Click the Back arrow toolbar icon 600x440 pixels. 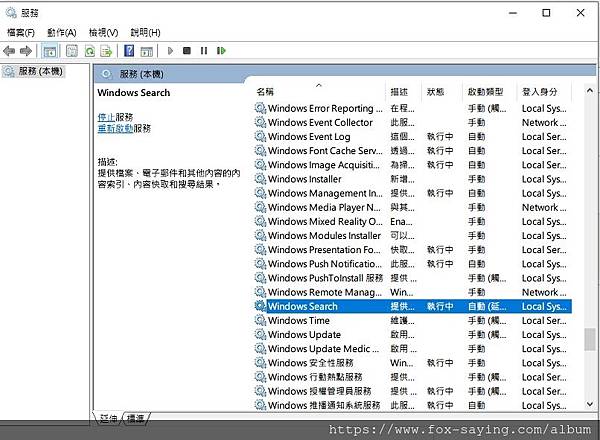pos(9,51)
